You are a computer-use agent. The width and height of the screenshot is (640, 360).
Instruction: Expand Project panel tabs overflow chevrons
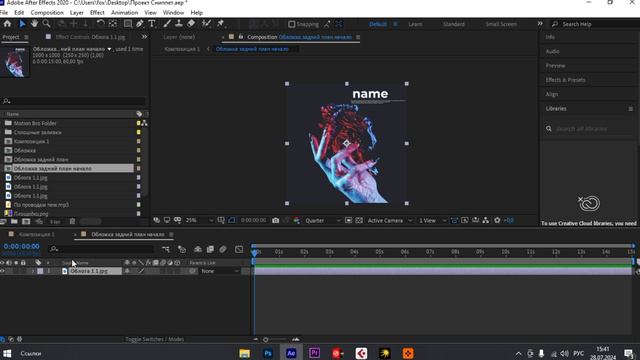[x=144, y=37]
